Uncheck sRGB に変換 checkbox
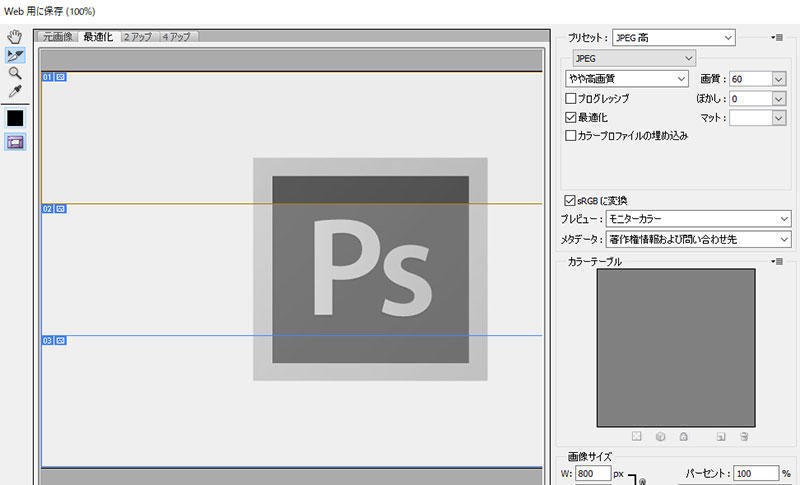Viewport: 800px width, 485px height. 570,200
